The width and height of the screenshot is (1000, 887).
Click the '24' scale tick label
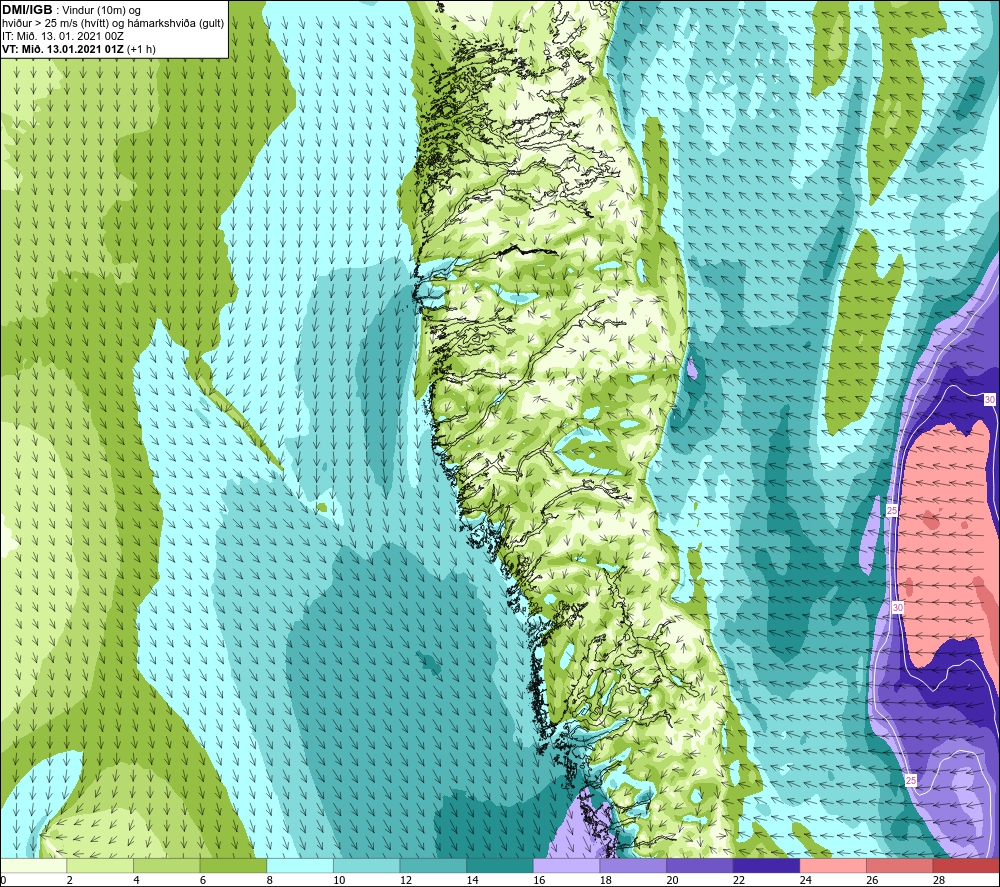tap(805, 880)
